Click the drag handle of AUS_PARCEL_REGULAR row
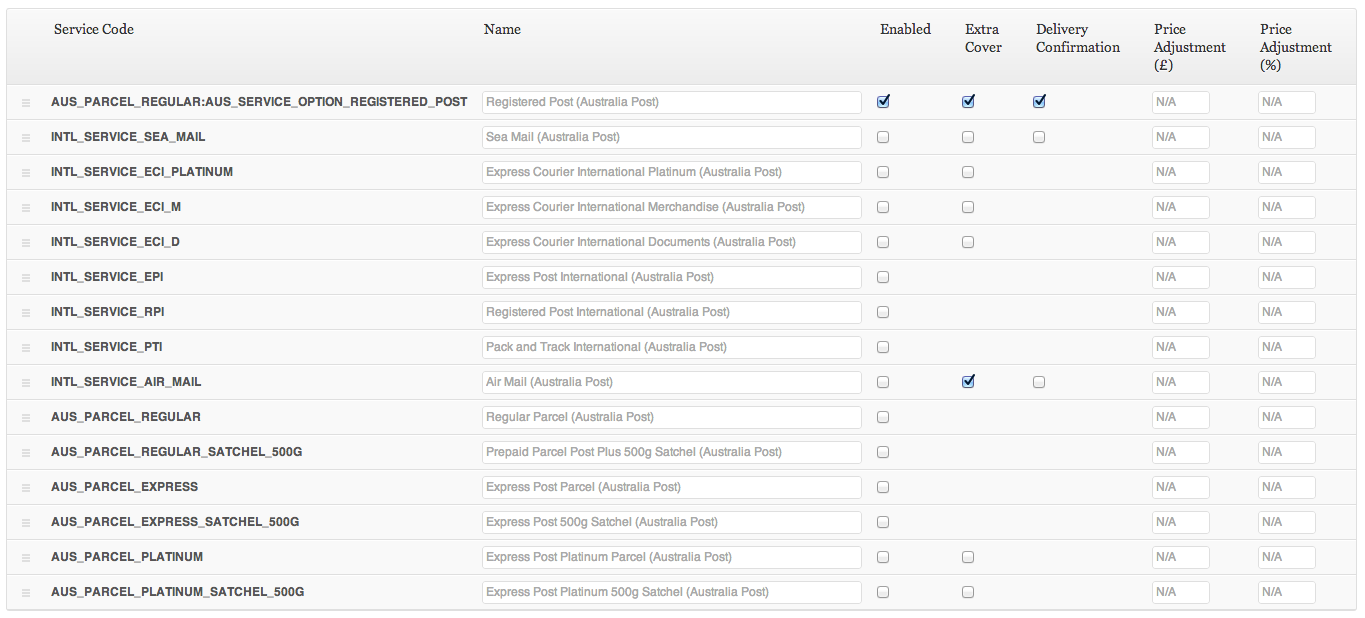1365x618 pixels. point(26,418)
